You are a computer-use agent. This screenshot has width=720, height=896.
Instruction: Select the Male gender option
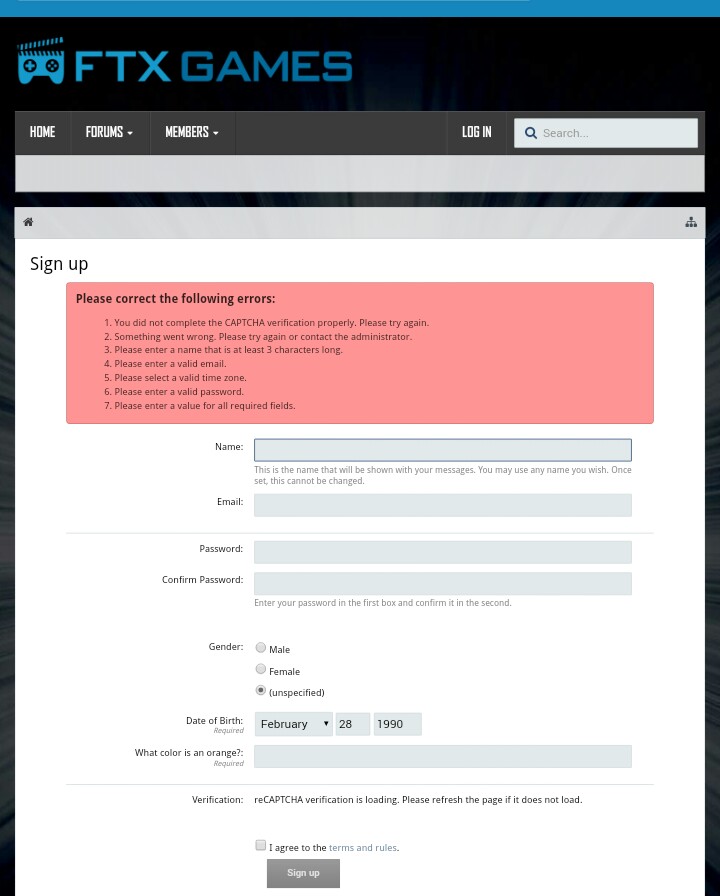[x=261, y=648]
